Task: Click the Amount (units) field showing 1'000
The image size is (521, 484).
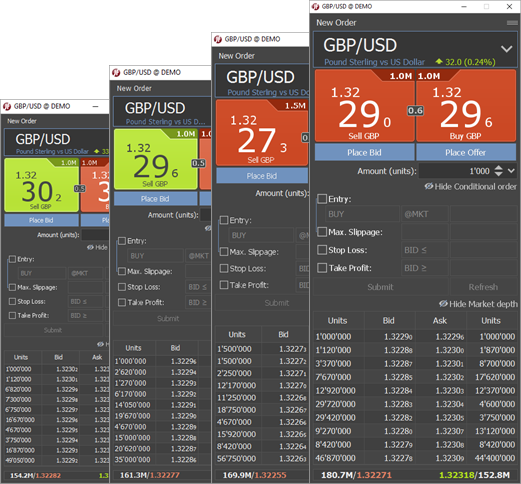Action: [456, 171]
